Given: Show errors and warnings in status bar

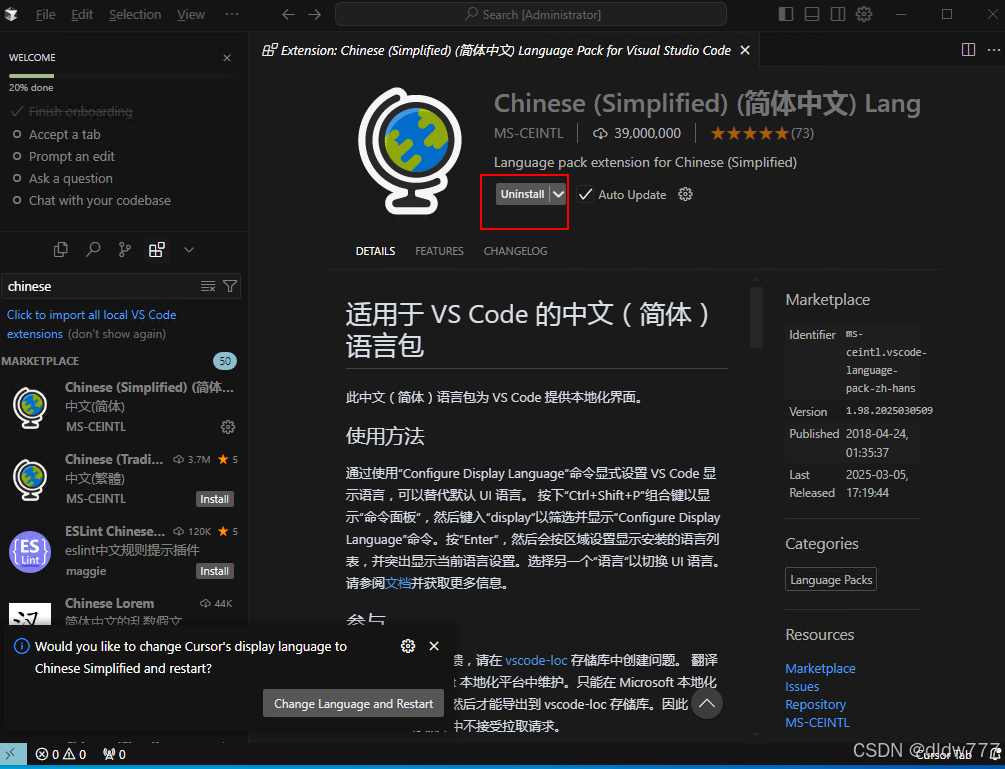Looking at the screenshot, I should [61, 754].
